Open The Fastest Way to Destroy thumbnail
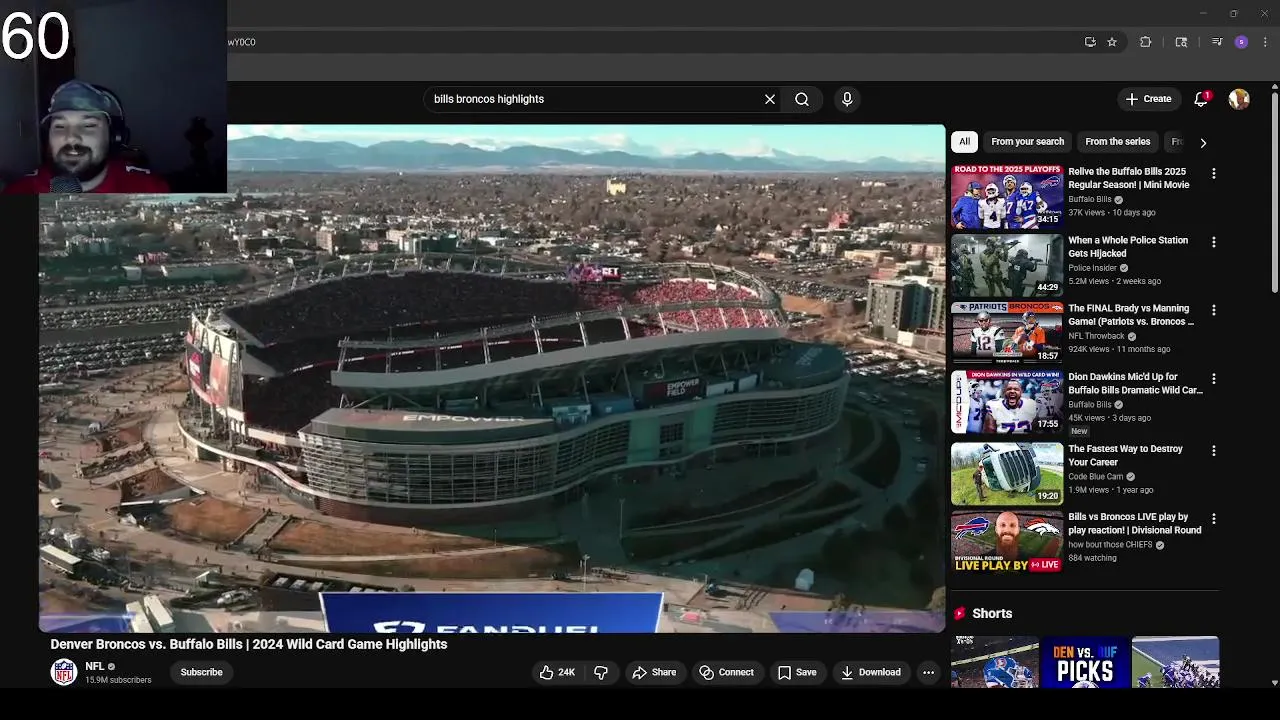Viewport: 1280px width, 720px height. coord(1007,473)
